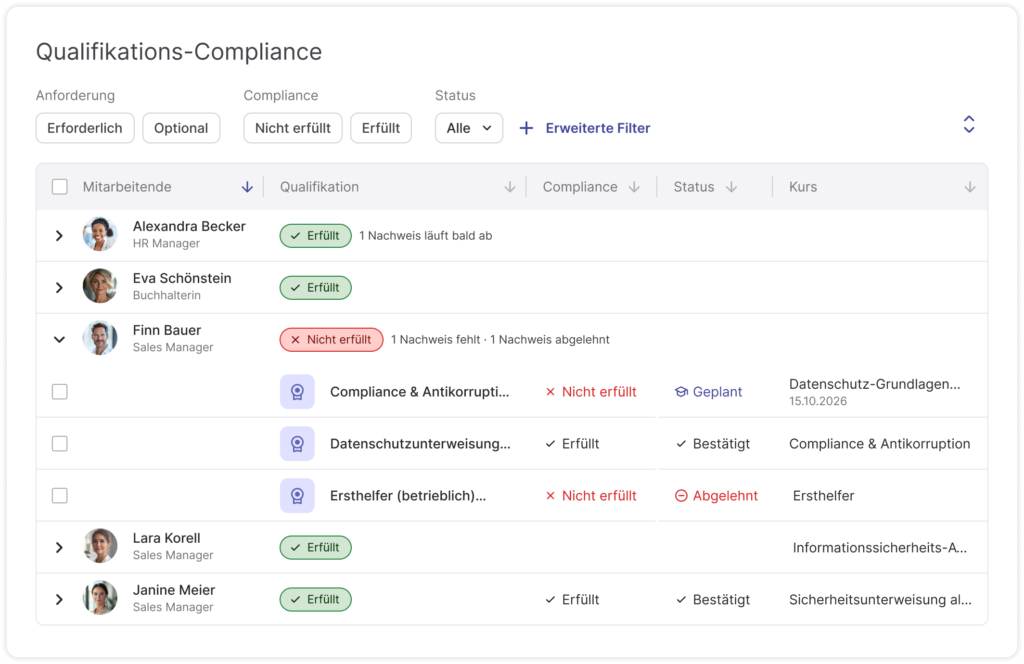1024x664 pixels.
Task: Open Erweiterte Filter link
Action: [598, 129]
